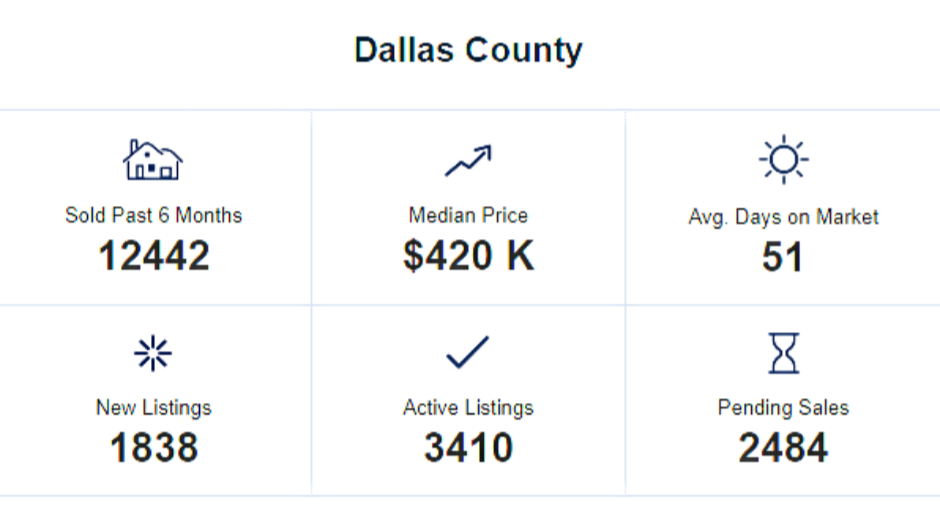This screenshot has width=940, height=528.
Task: Click the Active Listings label
Action: 468,408
